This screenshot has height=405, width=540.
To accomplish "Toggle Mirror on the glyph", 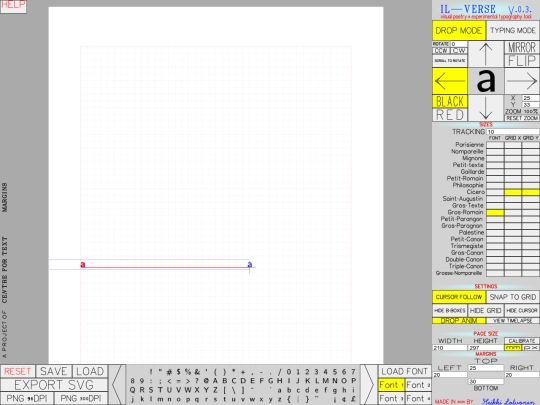I will click(522, 47).
